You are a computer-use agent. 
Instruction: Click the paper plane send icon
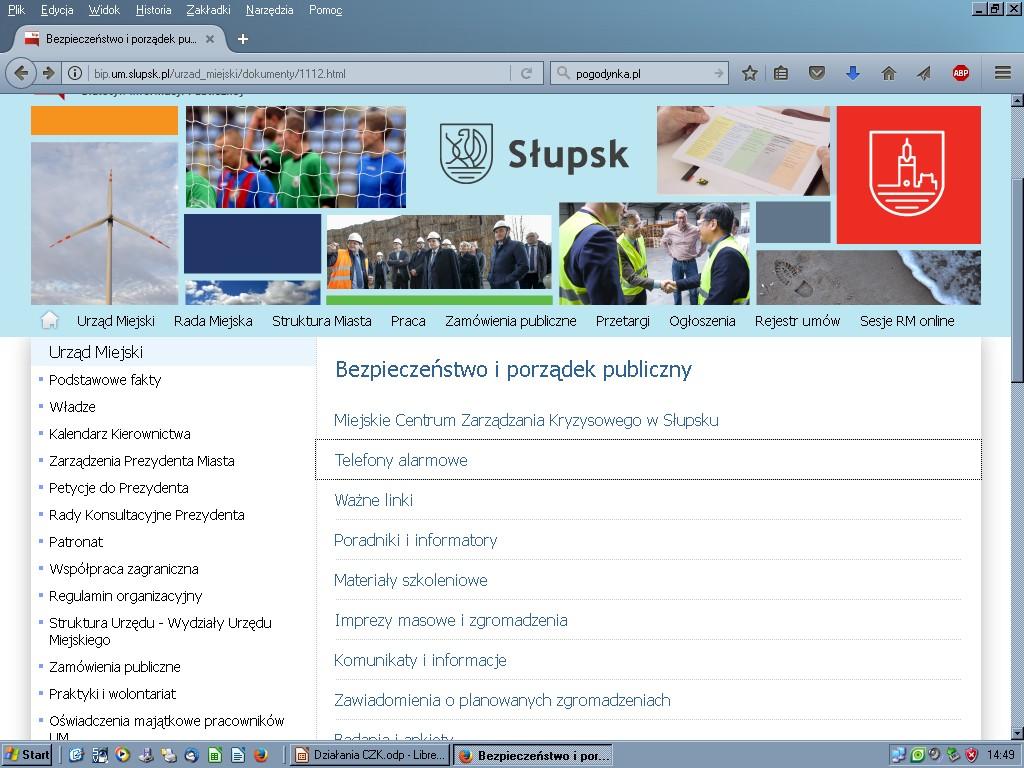[923, 73]
